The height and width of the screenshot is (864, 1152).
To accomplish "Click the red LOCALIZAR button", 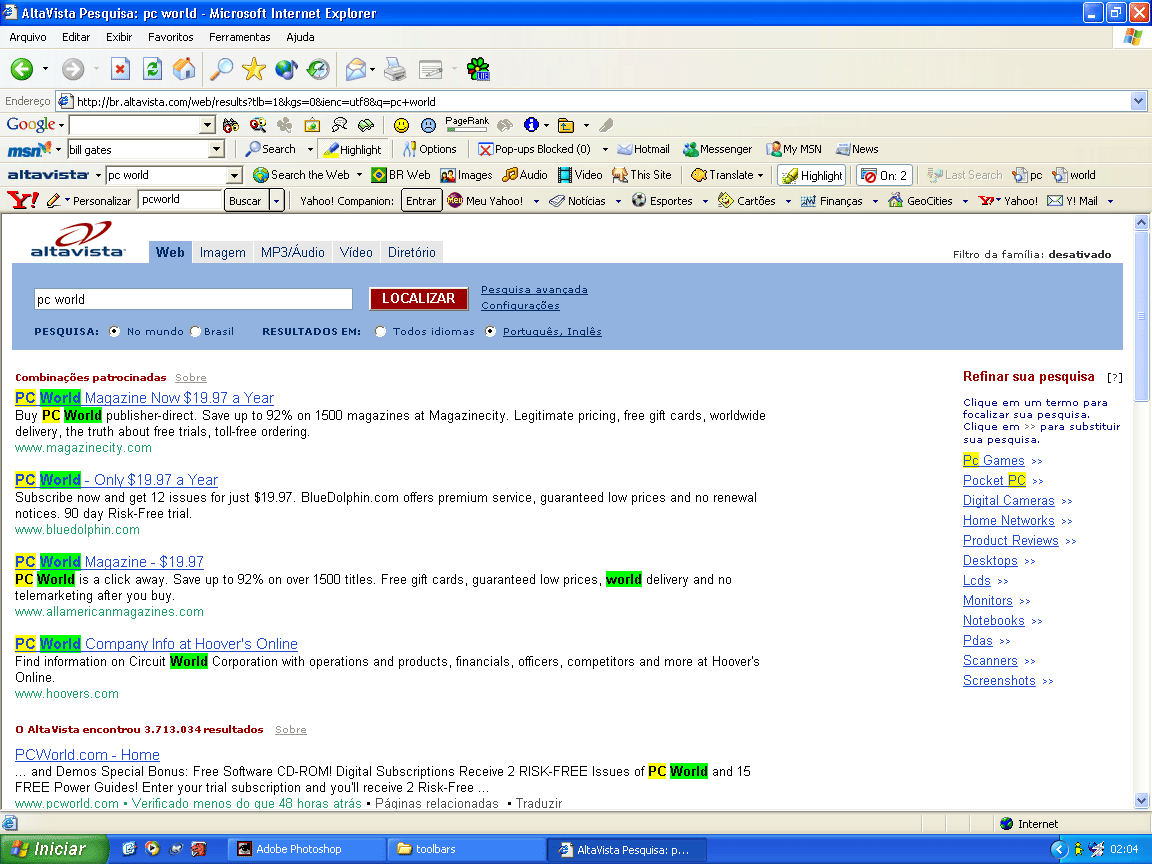I will click(x=419, y=298).
